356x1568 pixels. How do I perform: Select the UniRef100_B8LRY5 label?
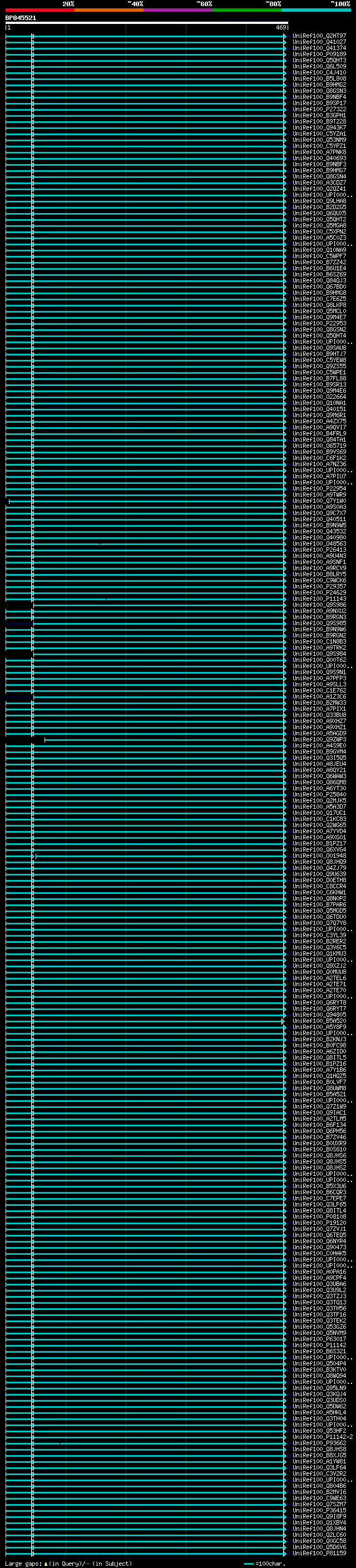click(319, 575)
